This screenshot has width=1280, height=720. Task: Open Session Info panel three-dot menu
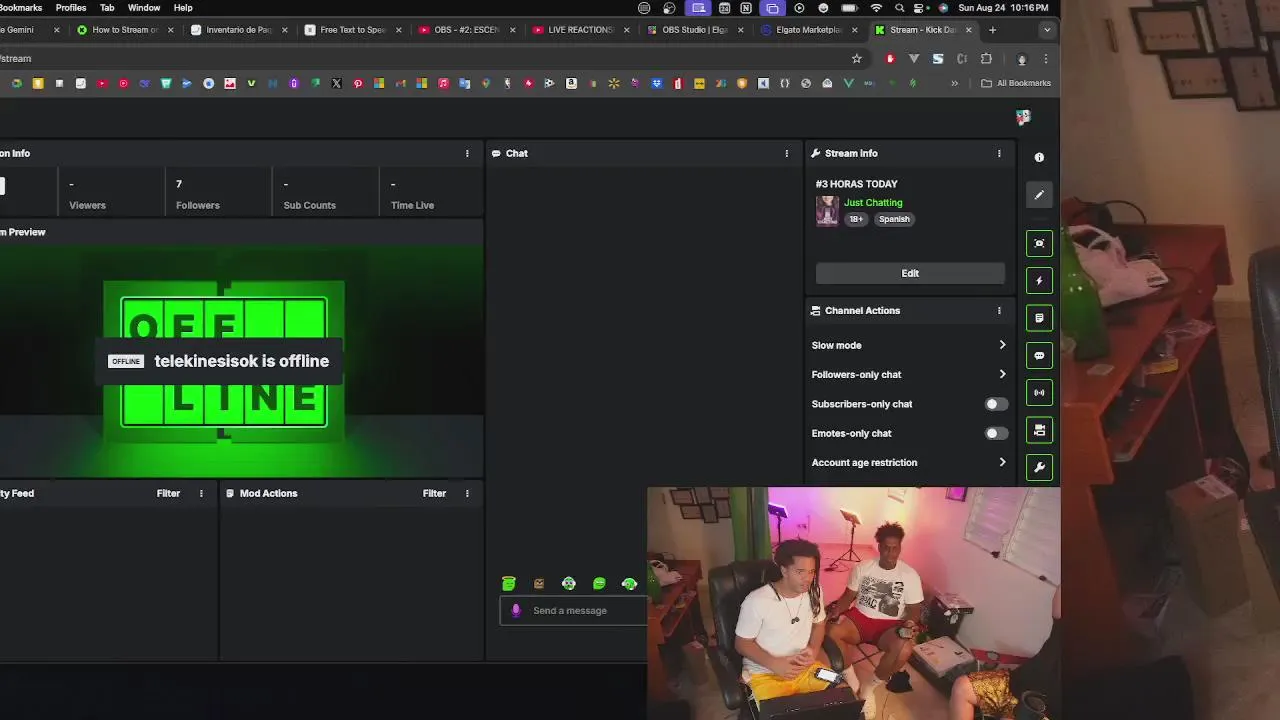467,153
